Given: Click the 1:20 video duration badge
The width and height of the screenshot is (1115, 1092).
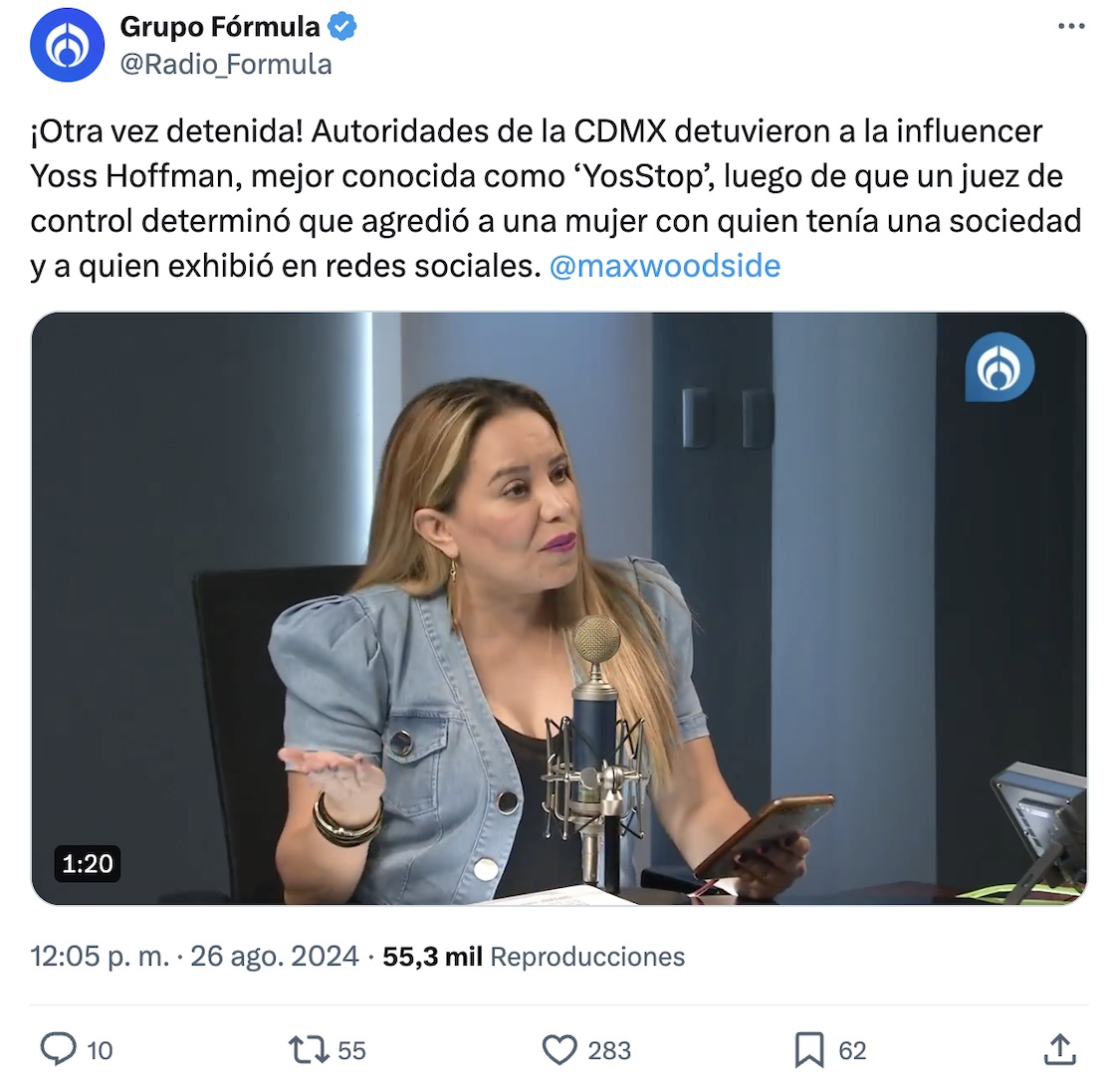Looking at the screenshot, I should (x=88, y=863).
